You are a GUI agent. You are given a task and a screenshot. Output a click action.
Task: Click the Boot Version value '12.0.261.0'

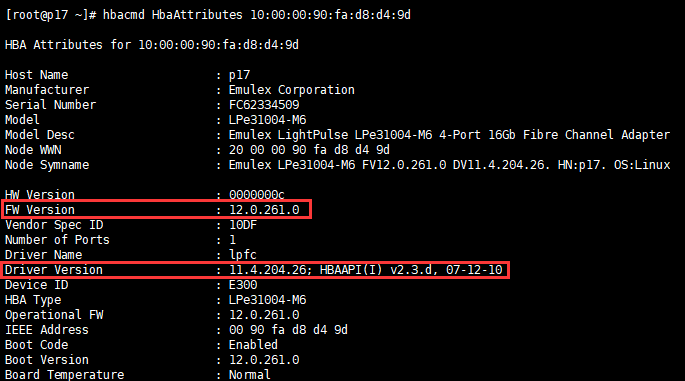pyautogui.click(x=264, y=360)
